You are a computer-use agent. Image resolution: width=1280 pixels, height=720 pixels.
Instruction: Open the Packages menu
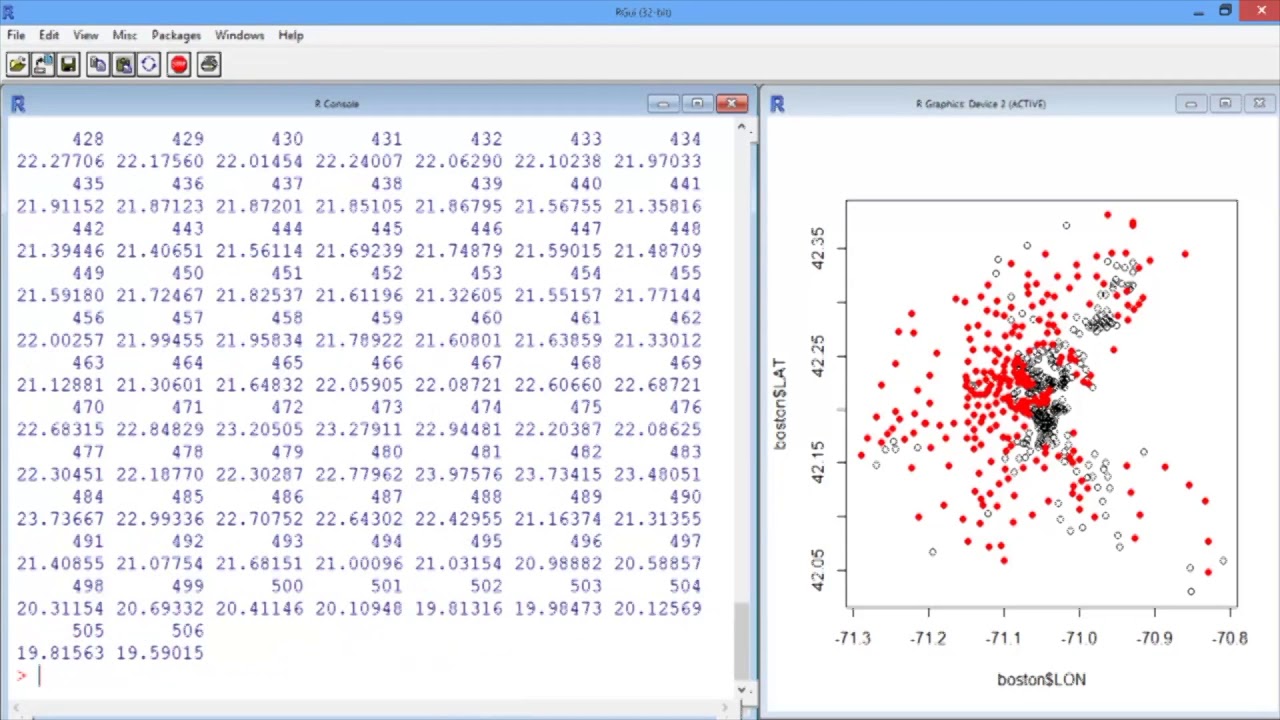(176, 35)
